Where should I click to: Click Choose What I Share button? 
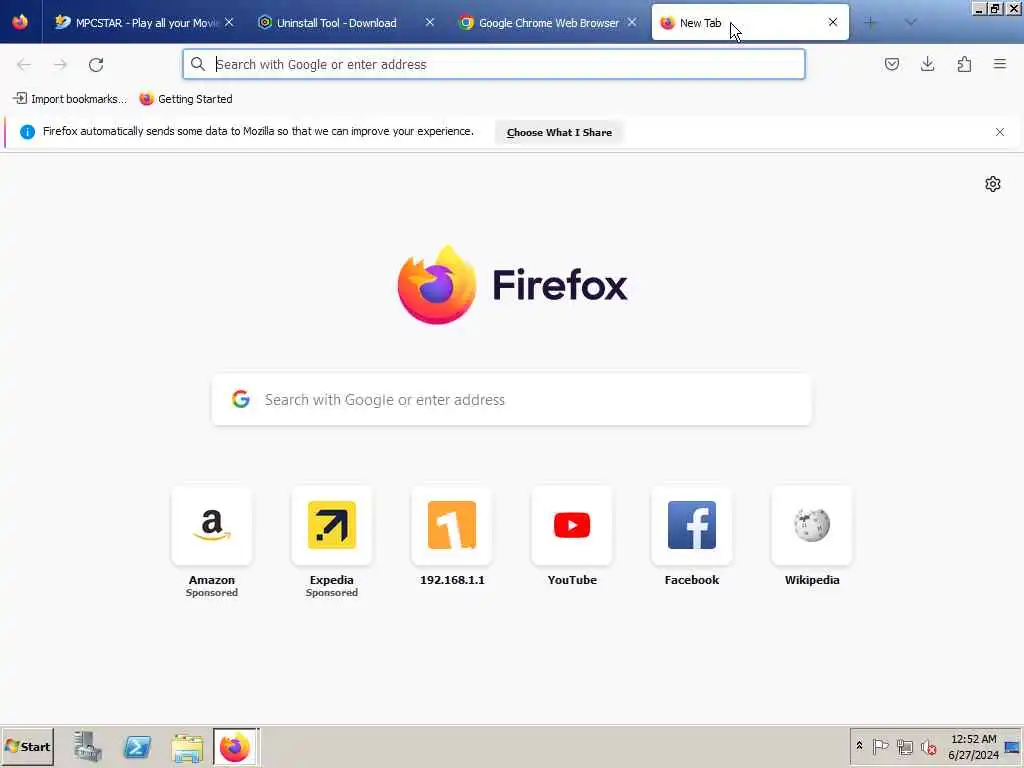coord(559,133)
